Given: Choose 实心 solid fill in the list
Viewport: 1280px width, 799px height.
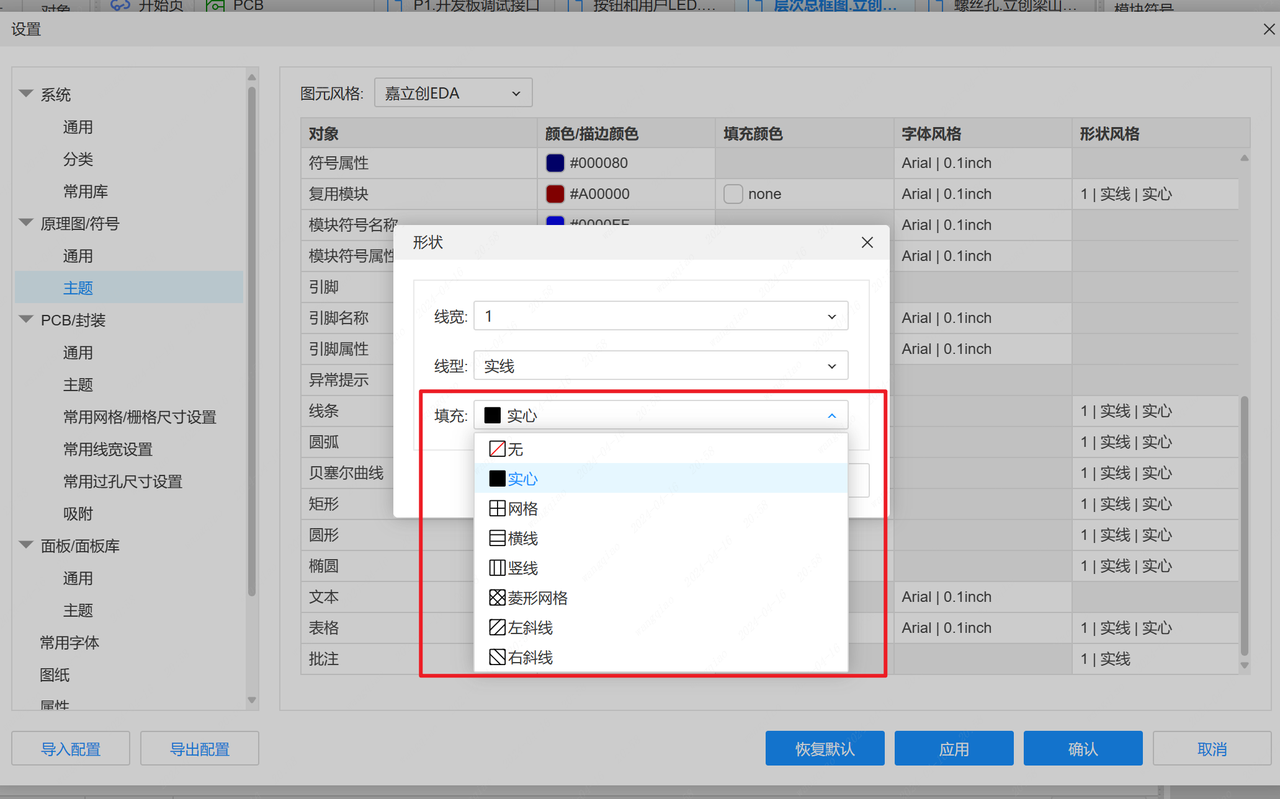Looking at the screenshot, I should coord(661,479).
